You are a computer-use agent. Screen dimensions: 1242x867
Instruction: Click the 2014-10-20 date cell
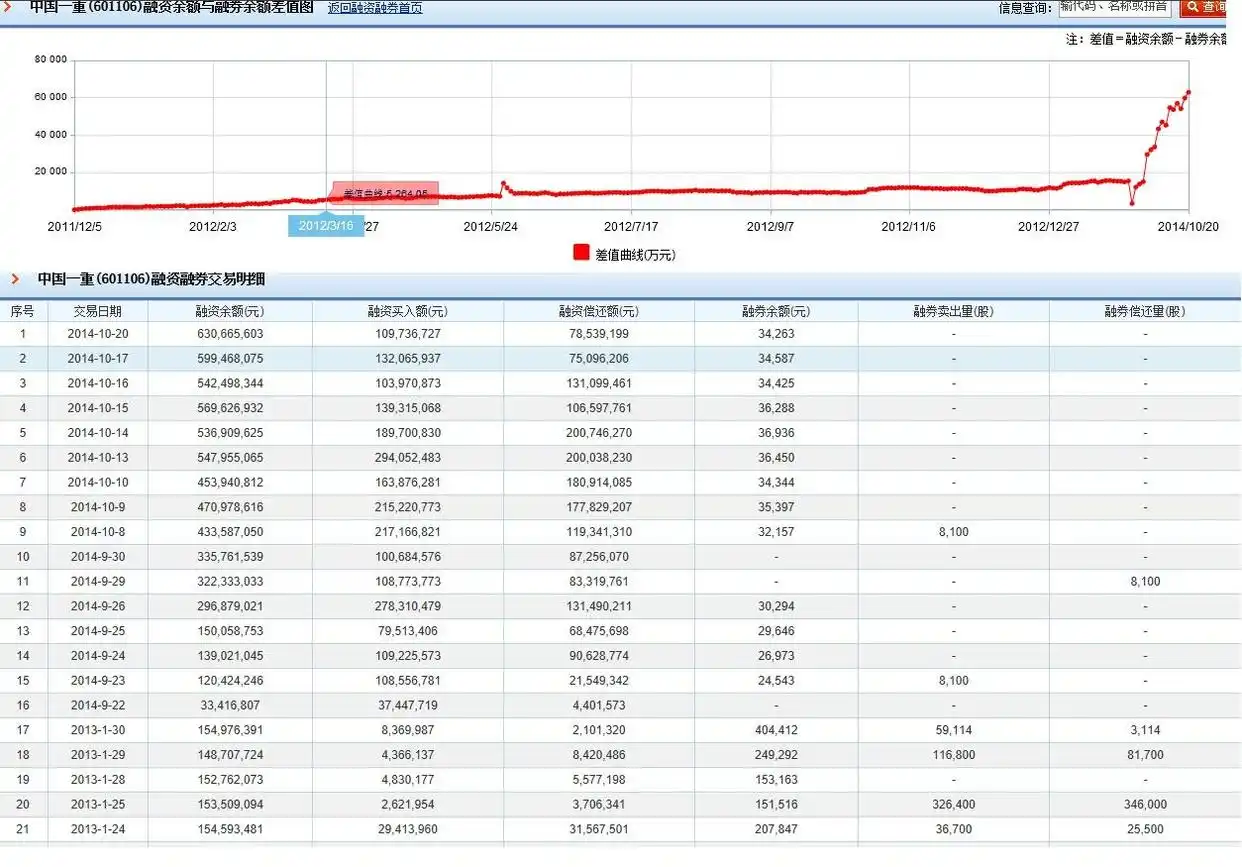97,333
